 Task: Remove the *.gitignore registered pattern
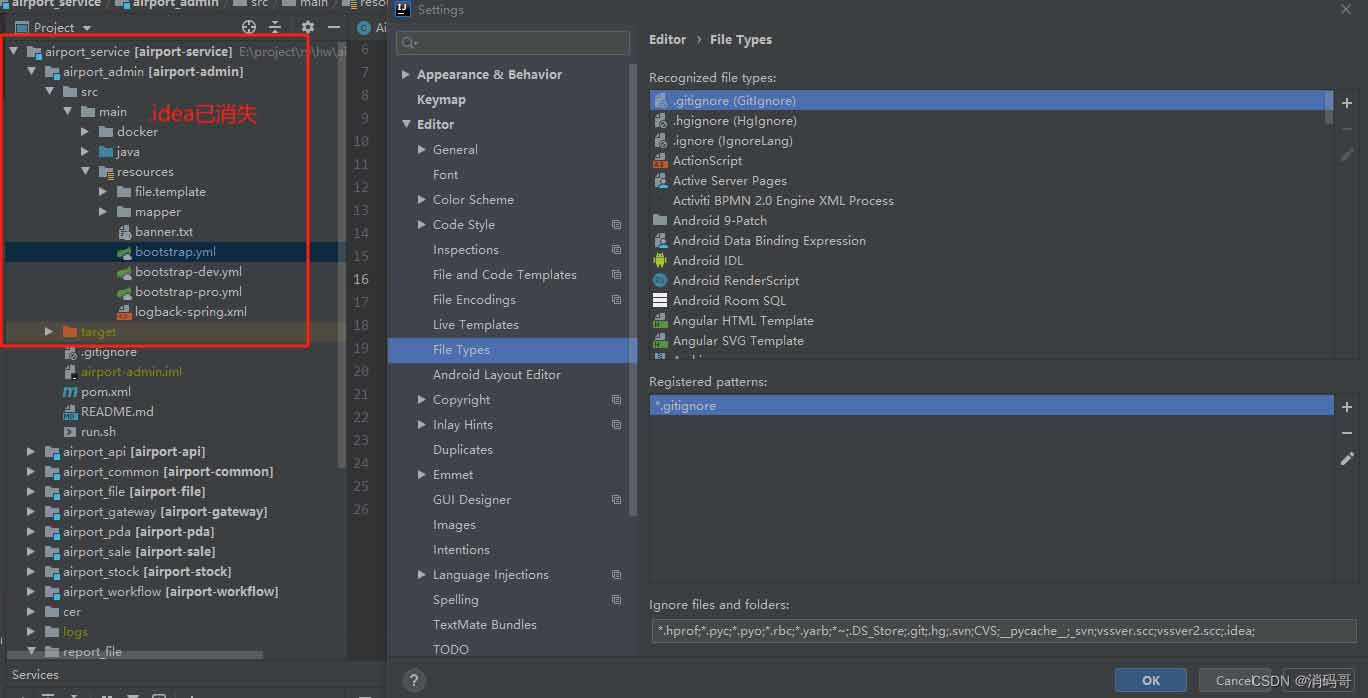(x=1347, y=433)
